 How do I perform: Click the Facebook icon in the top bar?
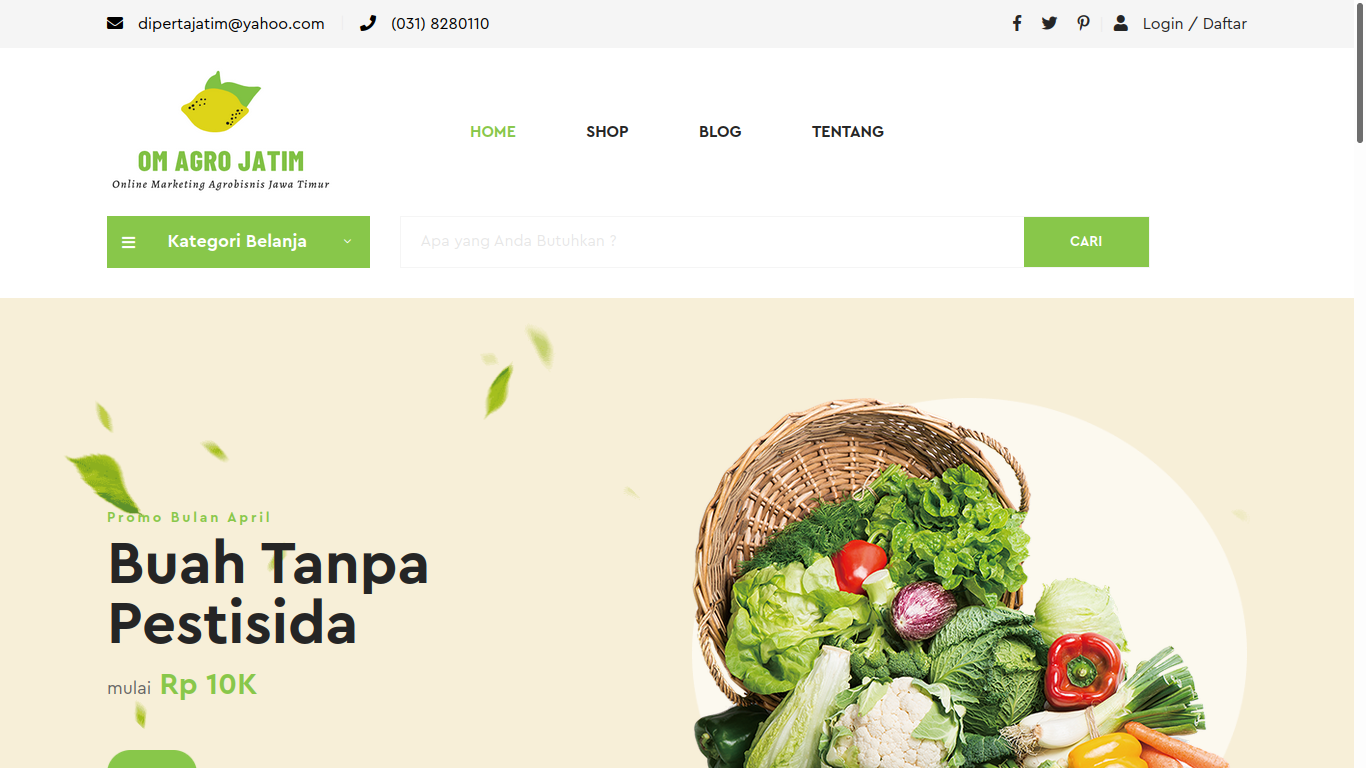[x=1017, y=23]
